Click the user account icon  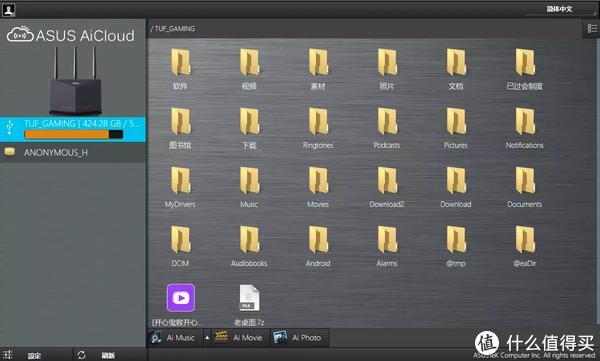(8, 10)
